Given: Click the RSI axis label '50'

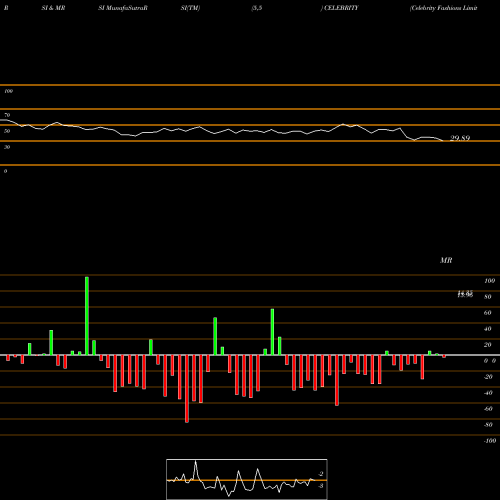Looking at the screenshot, I should (x=7, y=131).
